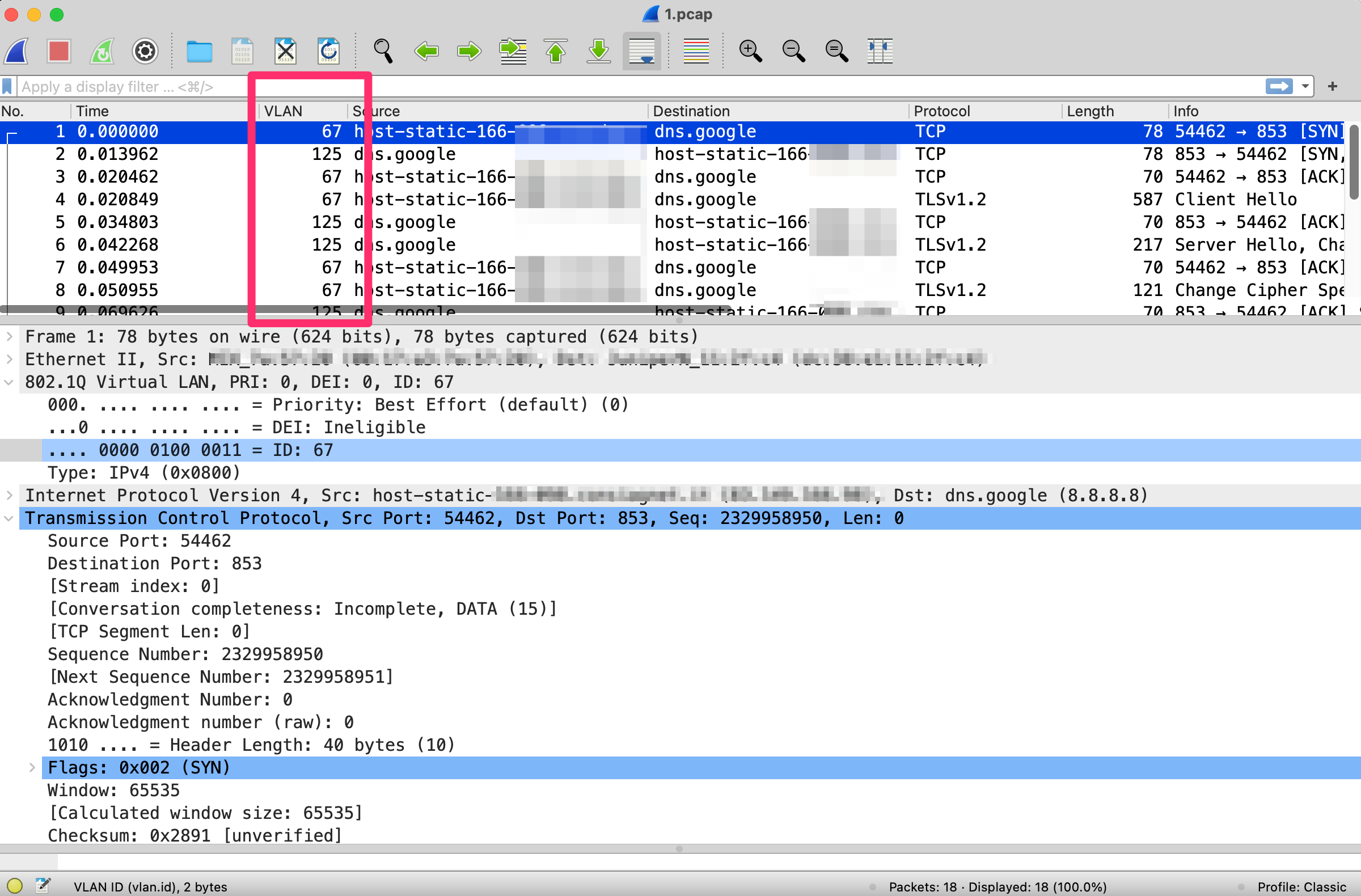The image size is (1361, 896).
Task: Stop the running capture red square
Action: [59, 52]
